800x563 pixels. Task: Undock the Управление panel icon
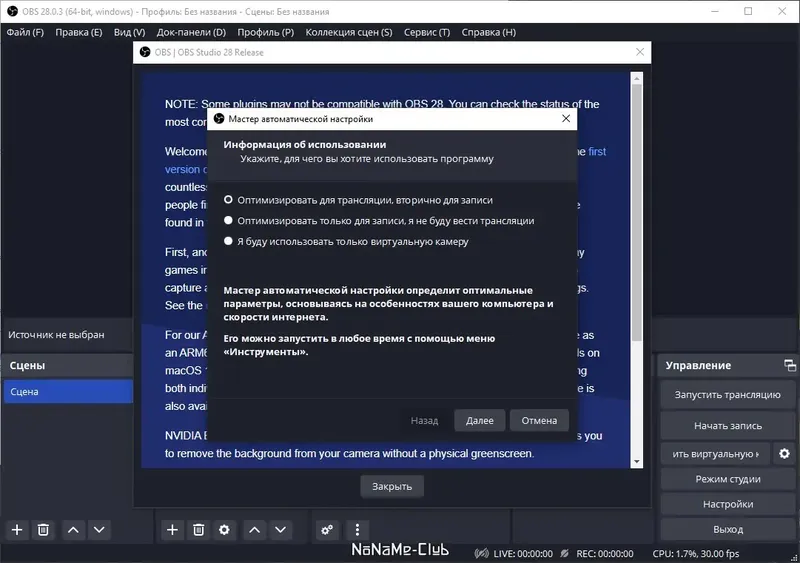point(789,365)
